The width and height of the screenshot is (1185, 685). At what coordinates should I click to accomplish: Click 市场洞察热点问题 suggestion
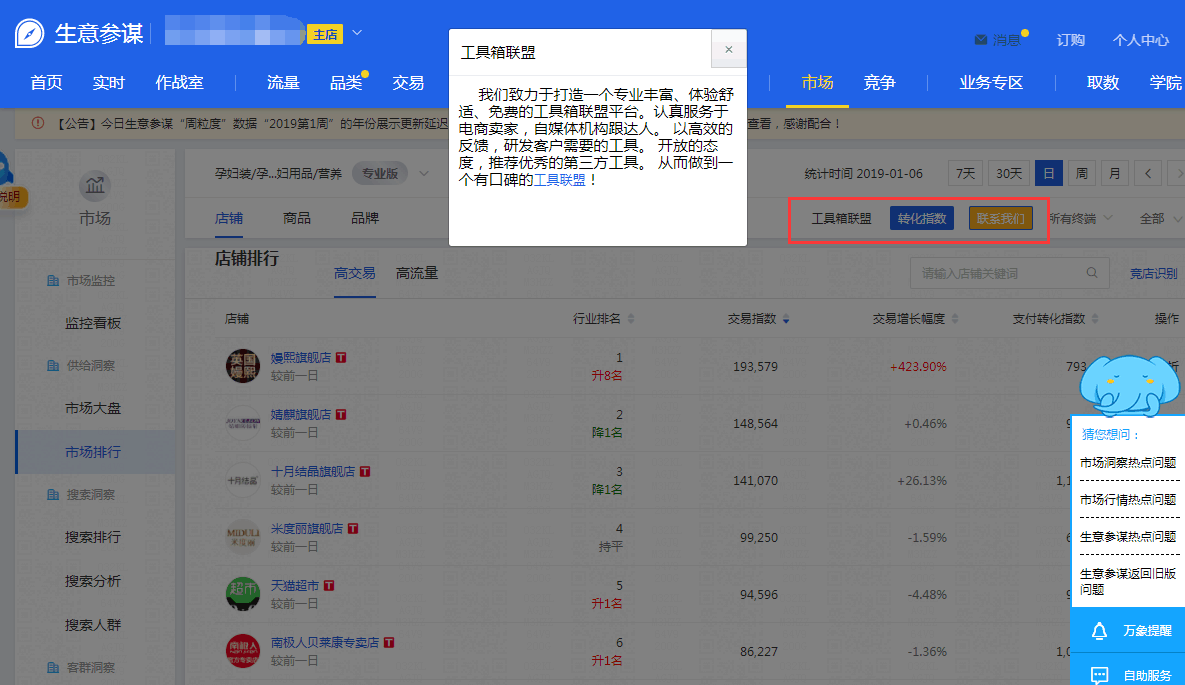[1128, 463]
